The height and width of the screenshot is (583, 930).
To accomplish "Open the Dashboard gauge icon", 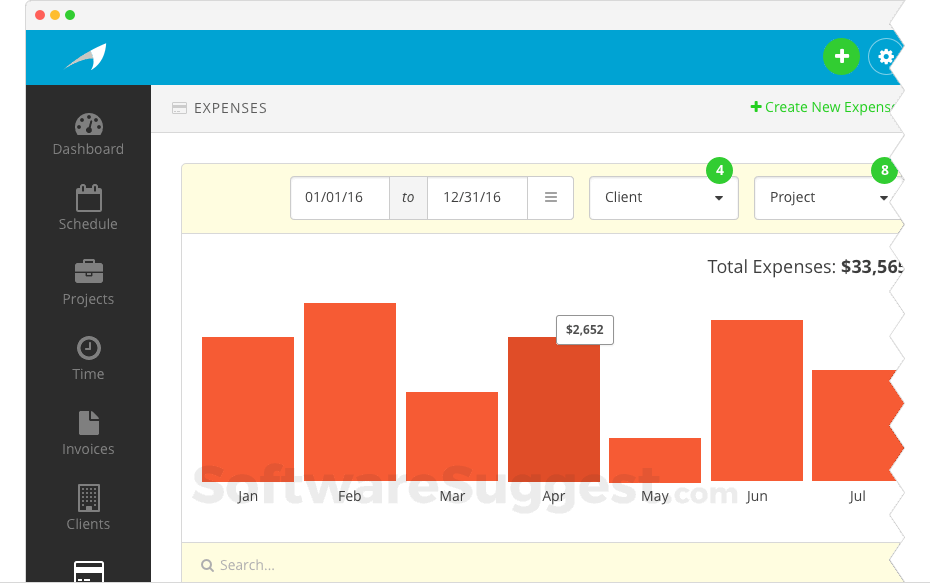I will [89, 125].
